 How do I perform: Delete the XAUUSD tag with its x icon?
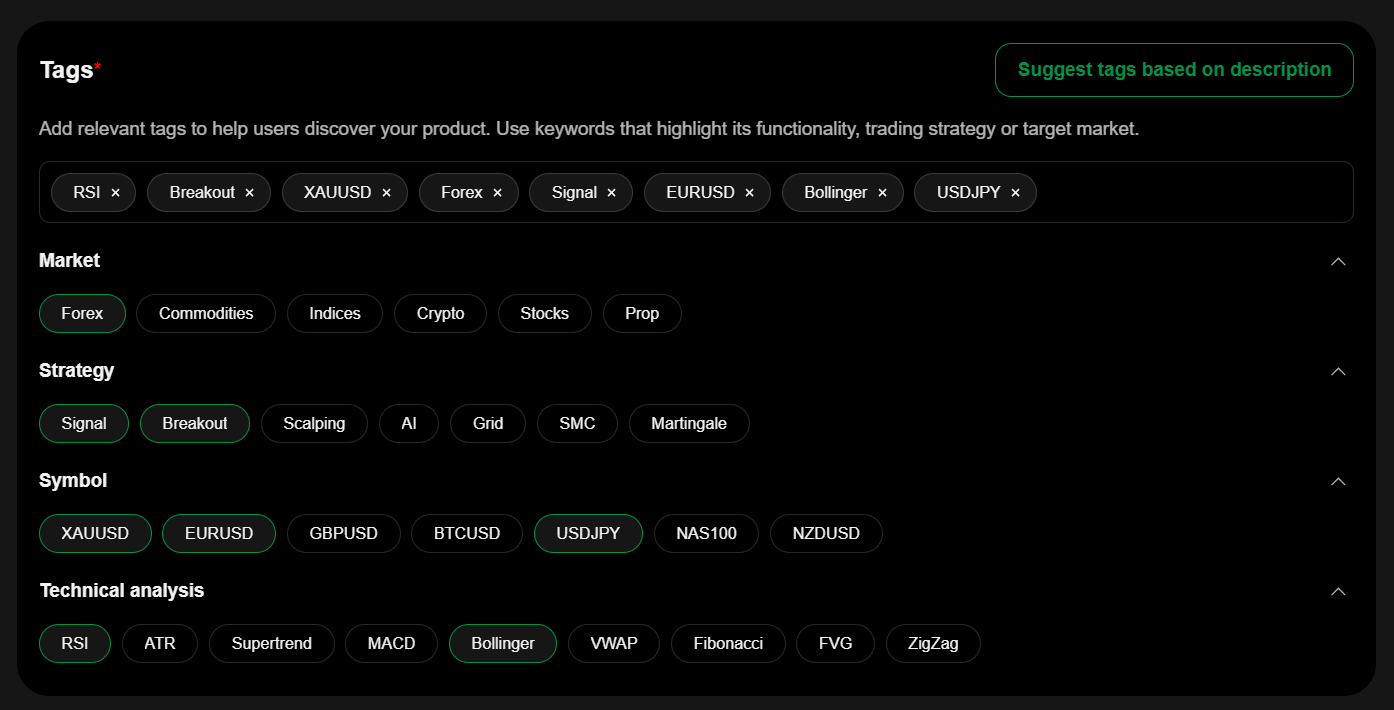point(387,193)
